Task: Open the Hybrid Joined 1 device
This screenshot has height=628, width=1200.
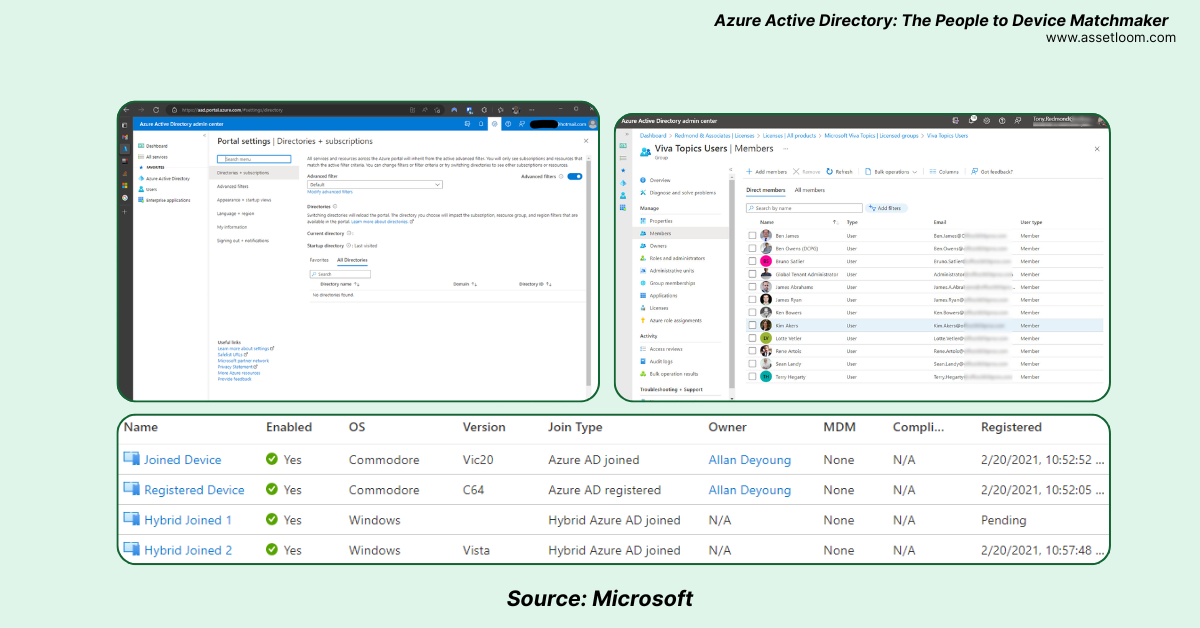Action: point(188,520)
